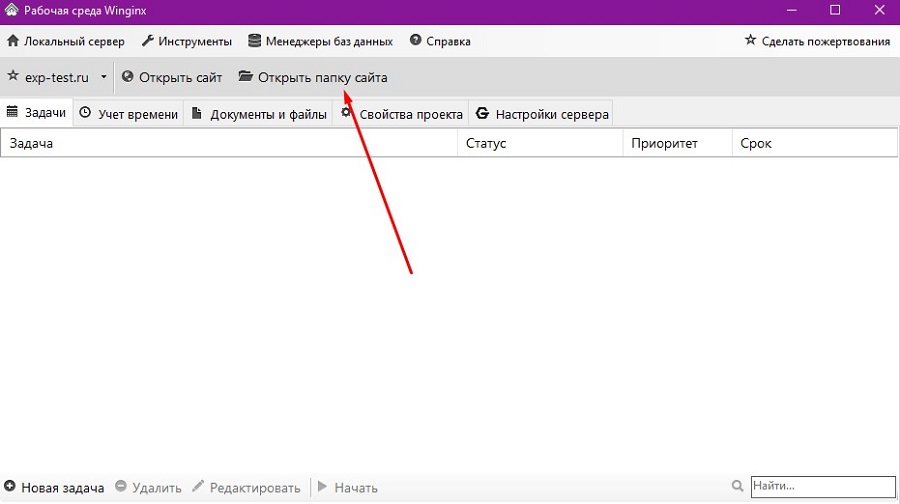The image size is (900, 504).
Task: Click Сделать пожертвования link
Action: click(x=817, y=41)
